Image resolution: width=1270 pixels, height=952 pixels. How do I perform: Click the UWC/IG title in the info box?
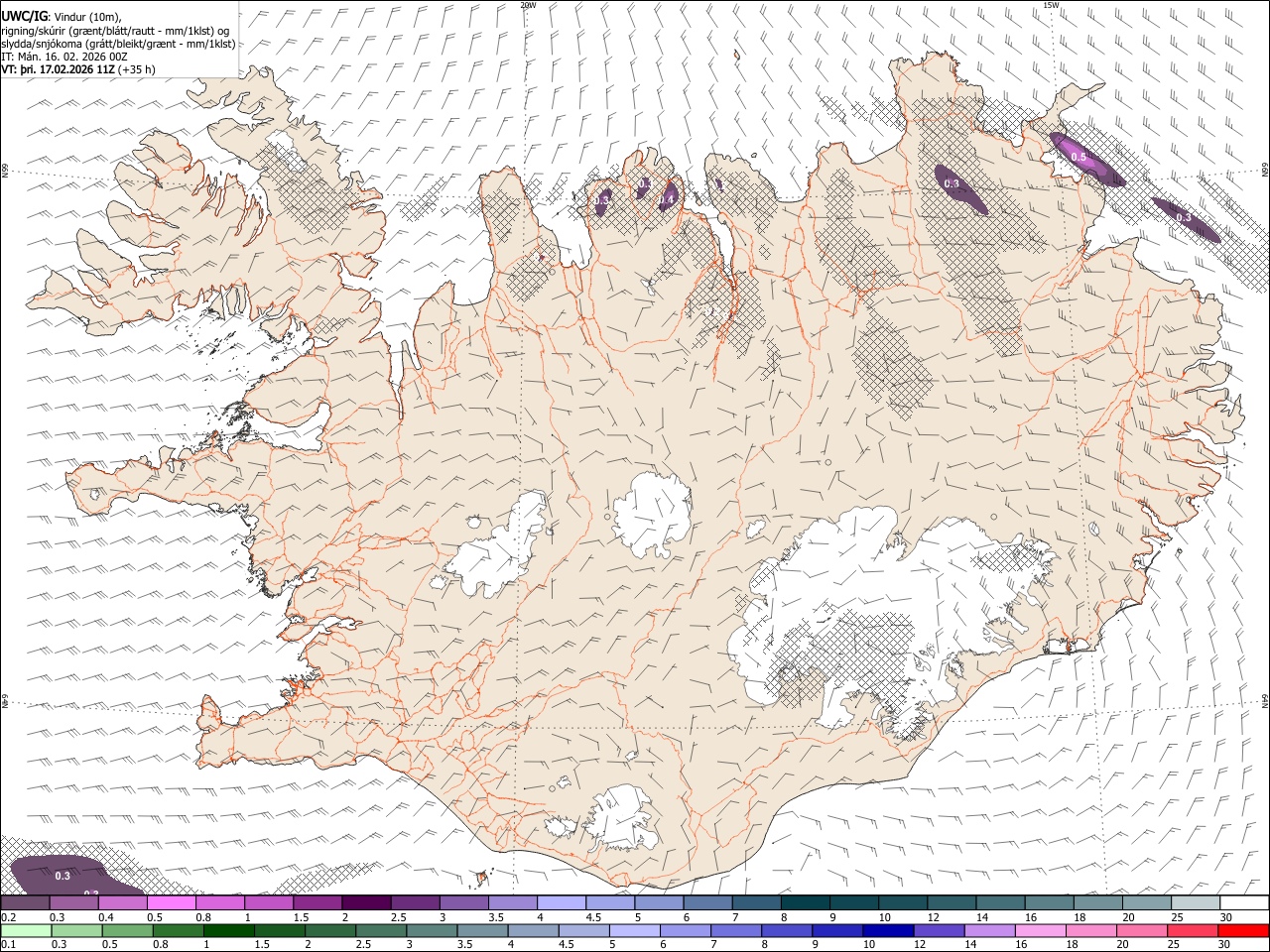(24, 15)
